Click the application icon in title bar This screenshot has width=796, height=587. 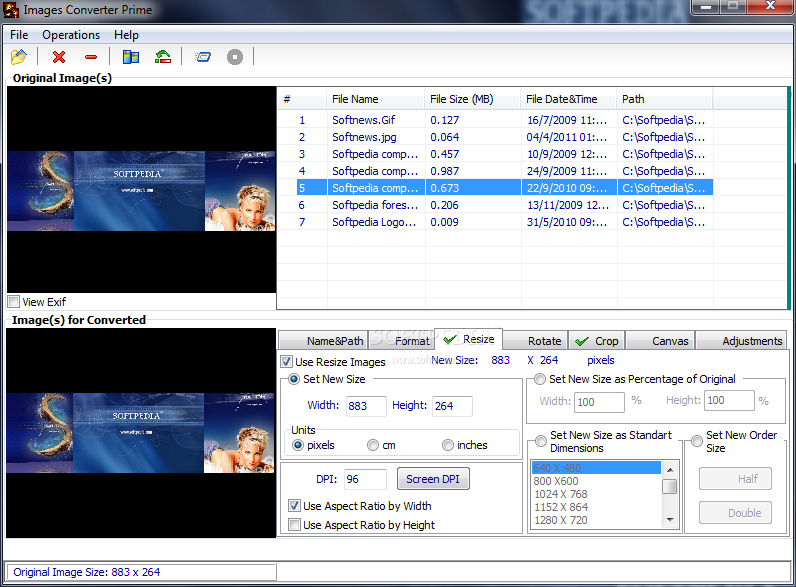point(11,10)
